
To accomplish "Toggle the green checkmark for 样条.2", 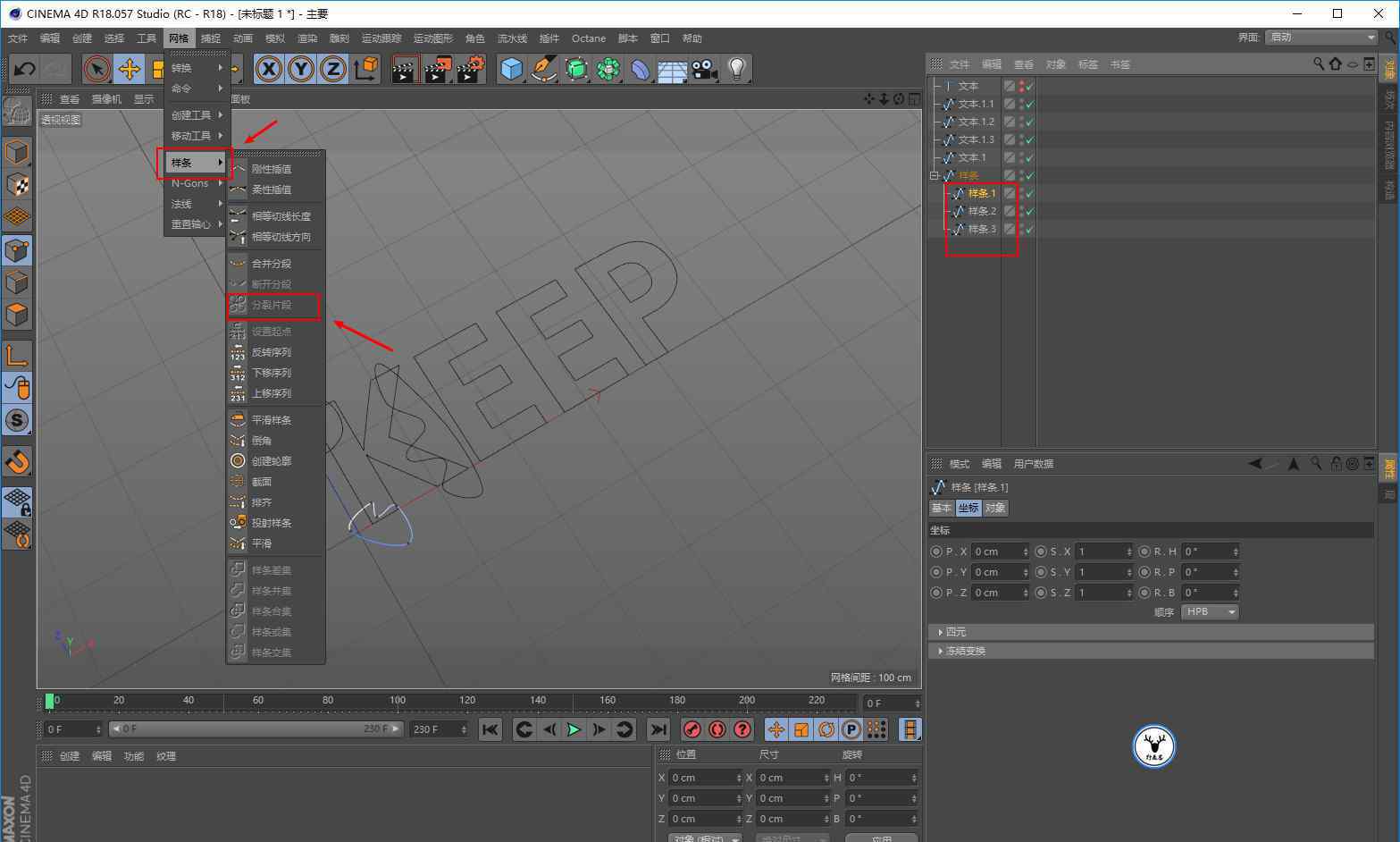I will (x=1029, y=211).
